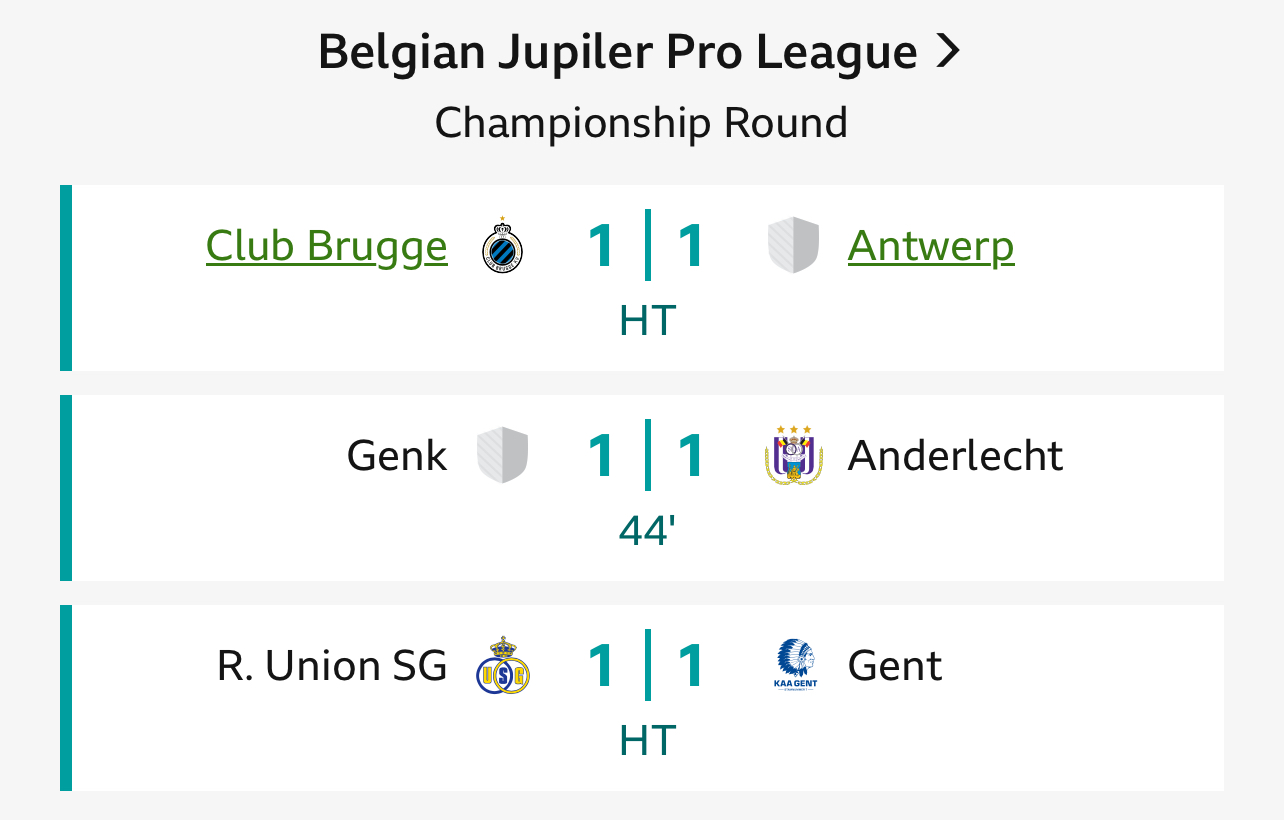Click the HT status of Union SG match
The image size is (1284, 820).
648,741
